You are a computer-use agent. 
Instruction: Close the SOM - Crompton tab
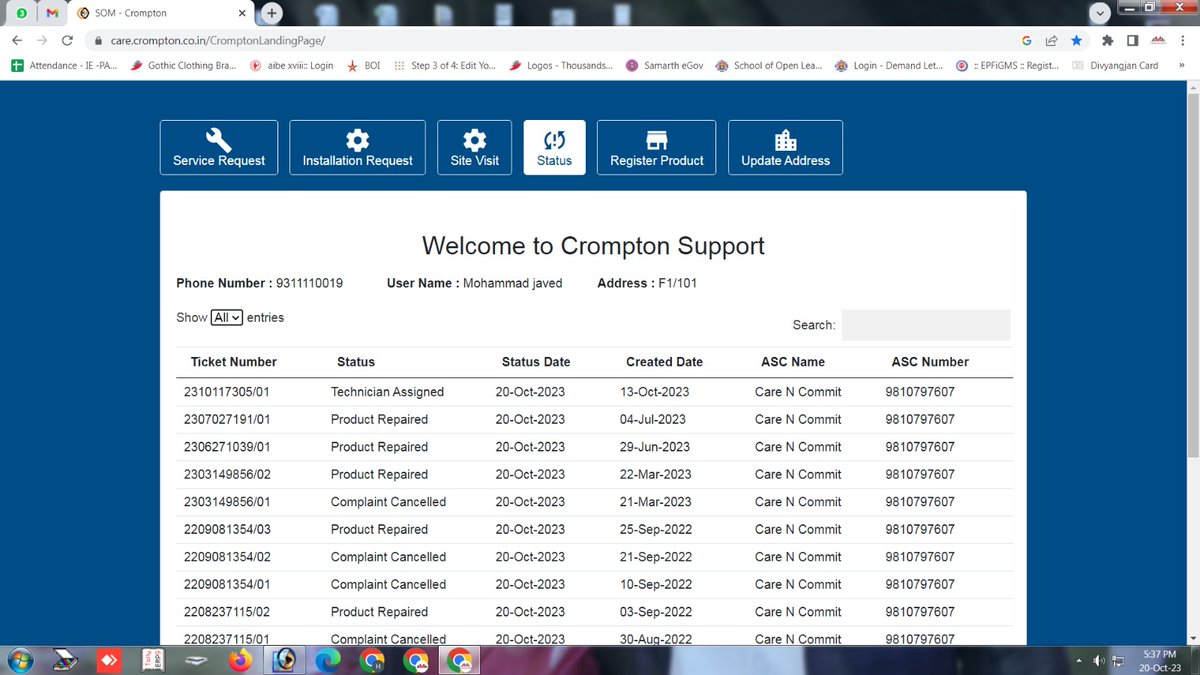pos(241,14)
